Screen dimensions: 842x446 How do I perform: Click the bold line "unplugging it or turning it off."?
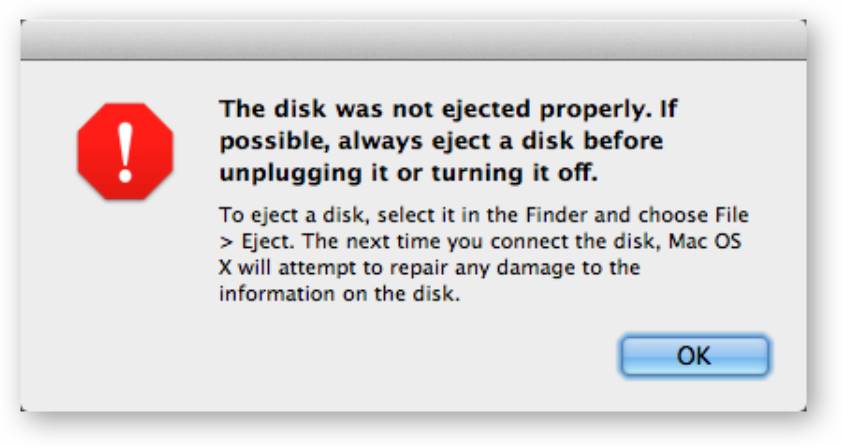408,173
